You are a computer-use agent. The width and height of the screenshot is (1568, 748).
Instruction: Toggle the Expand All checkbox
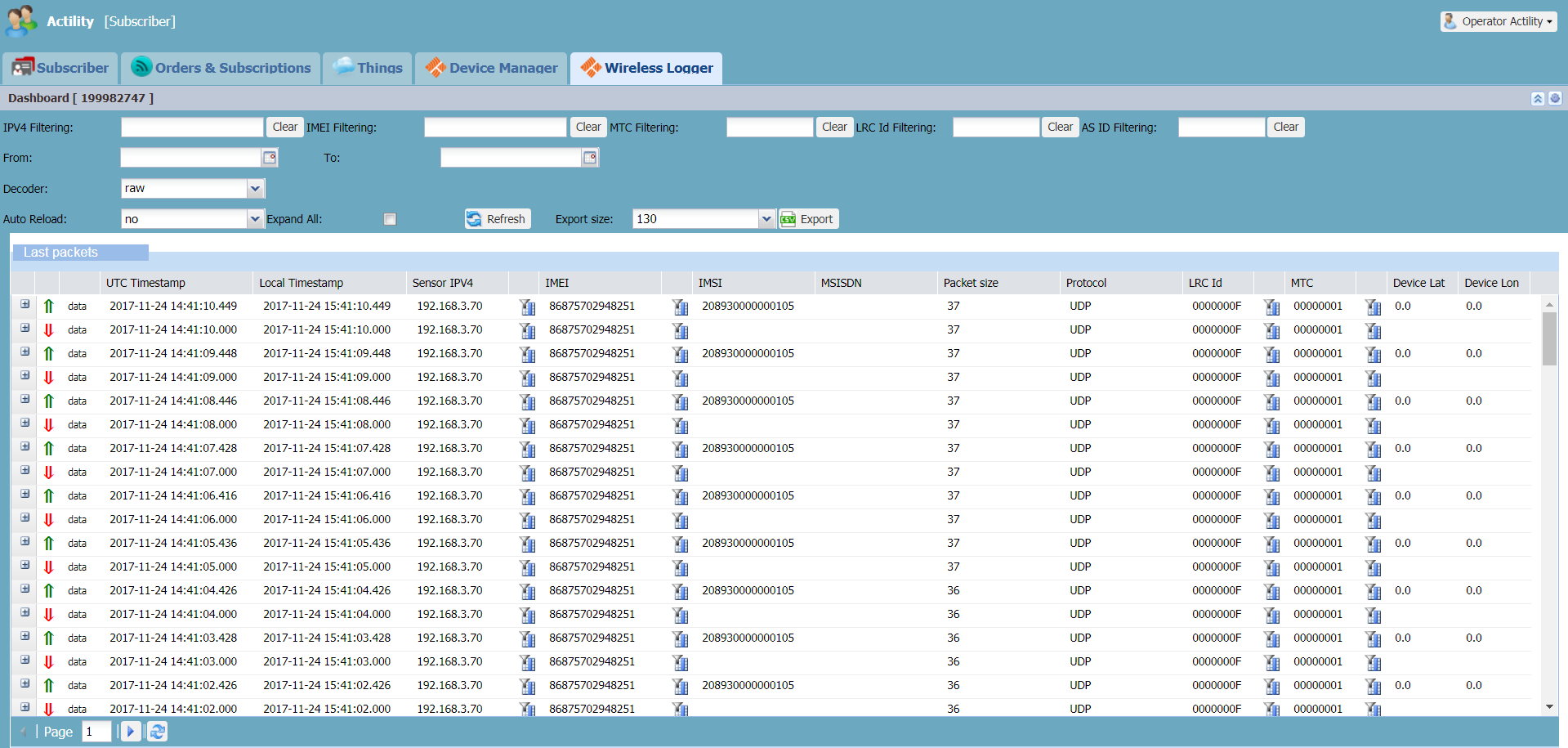point(390,219)
